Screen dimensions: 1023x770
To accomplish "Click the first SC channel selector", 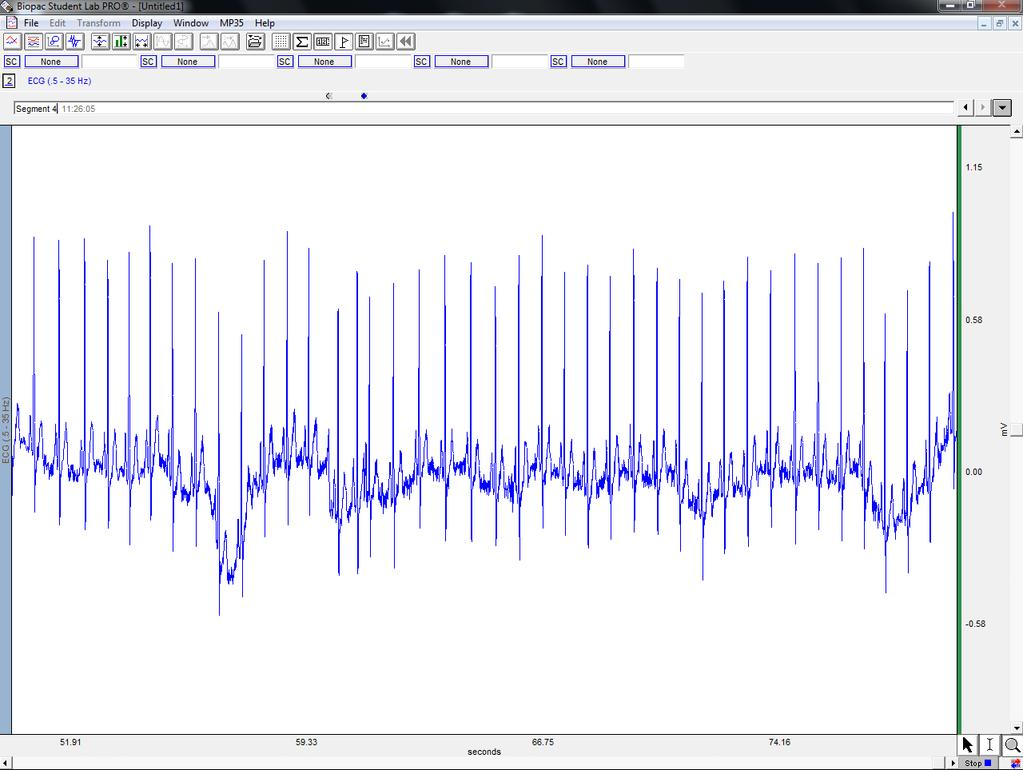I will click(12, 61).
